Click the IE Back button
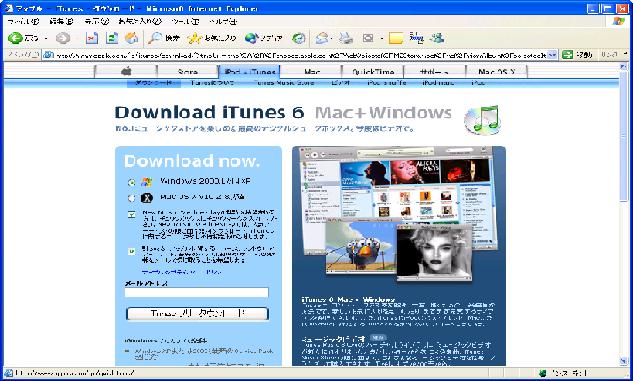The width and height of the screenshot is (633, 381). pyautogui.click(x=23, y=38)
